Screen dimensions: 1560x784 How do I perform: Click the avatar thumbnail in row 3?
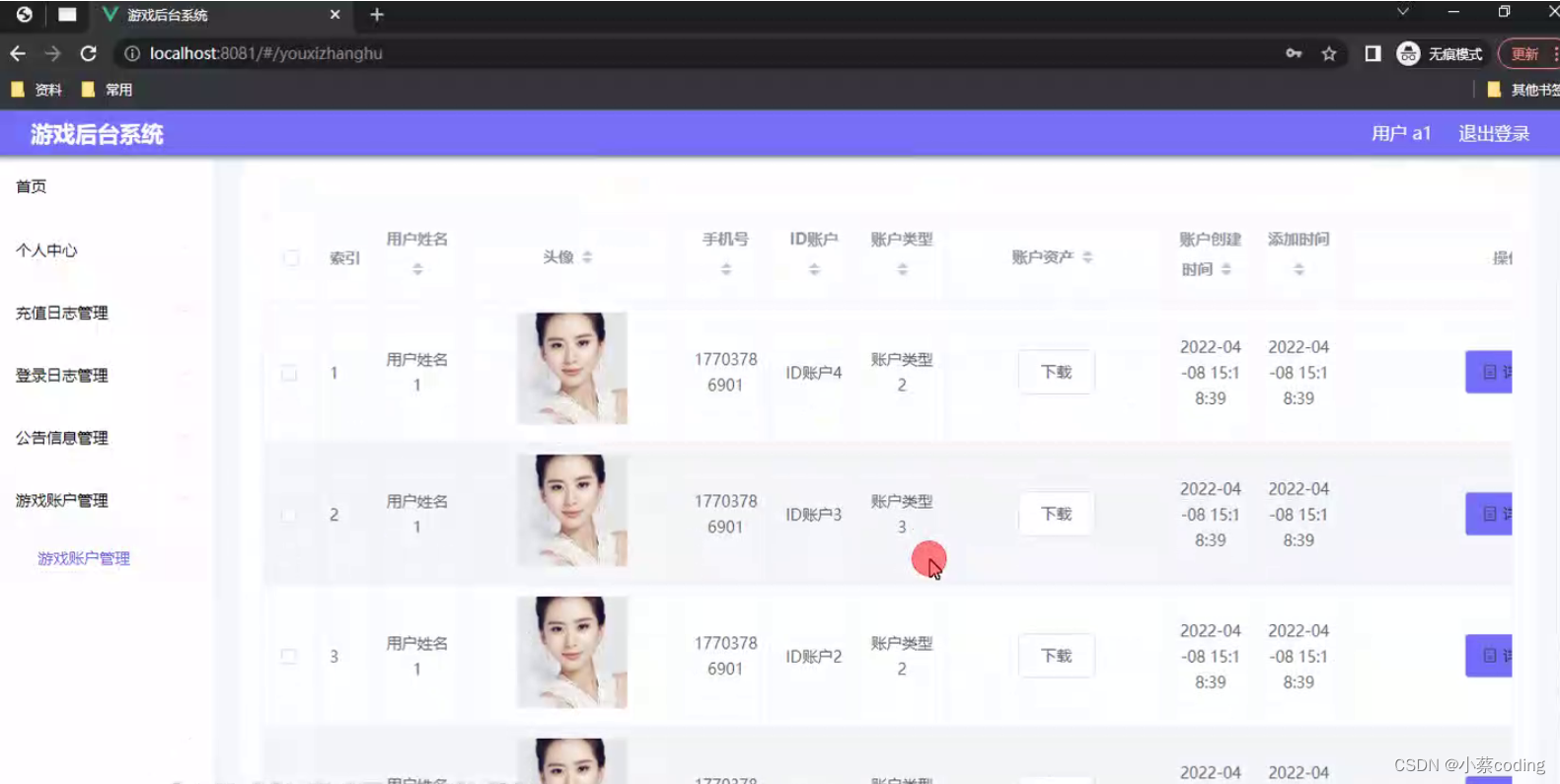572,652
